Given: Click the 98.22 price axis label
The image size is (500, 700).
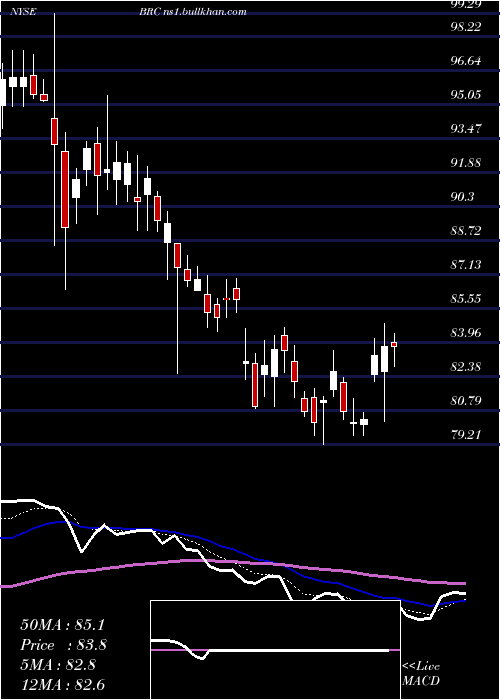Looking at the screenshot, I should [464, 27].
